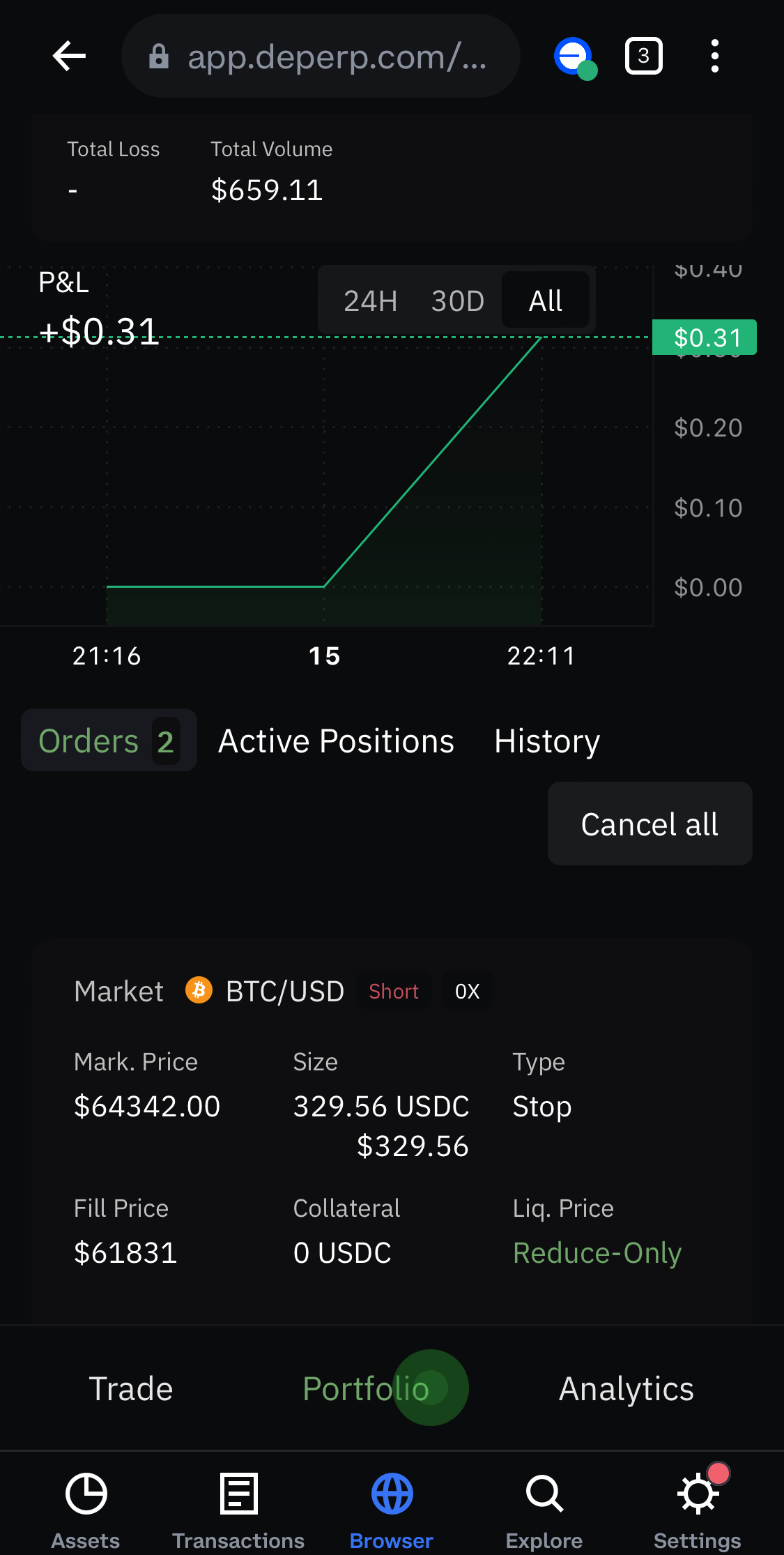
Task: Cancel all open orders
Action: 650,824
